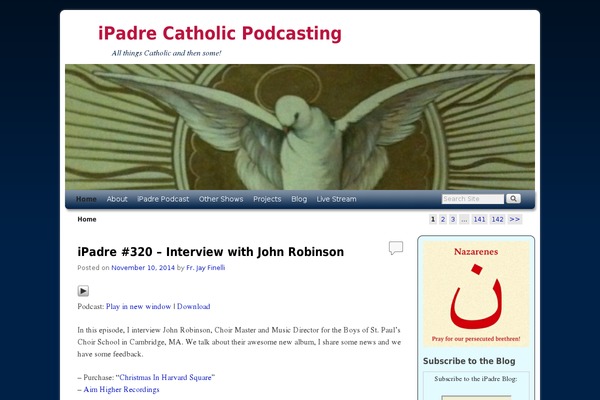Go to pagination page 2

pos(443,219)
